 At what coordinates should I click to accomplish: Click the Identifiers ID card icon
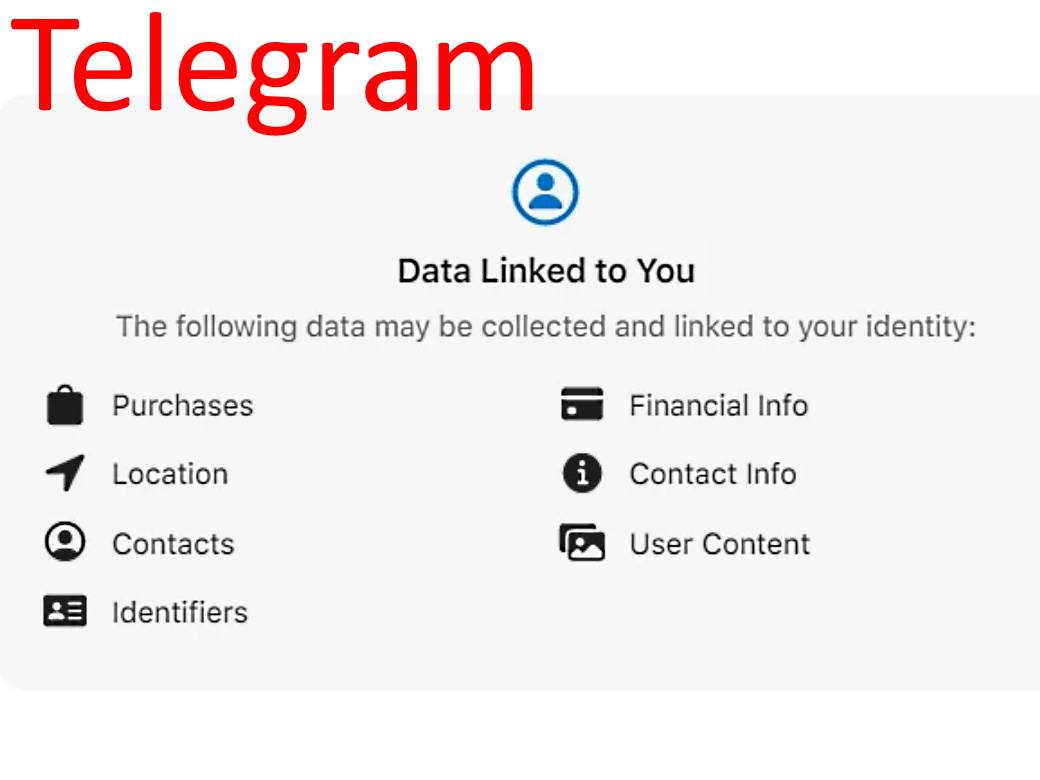pyautogui.click(x=65, y=611)
